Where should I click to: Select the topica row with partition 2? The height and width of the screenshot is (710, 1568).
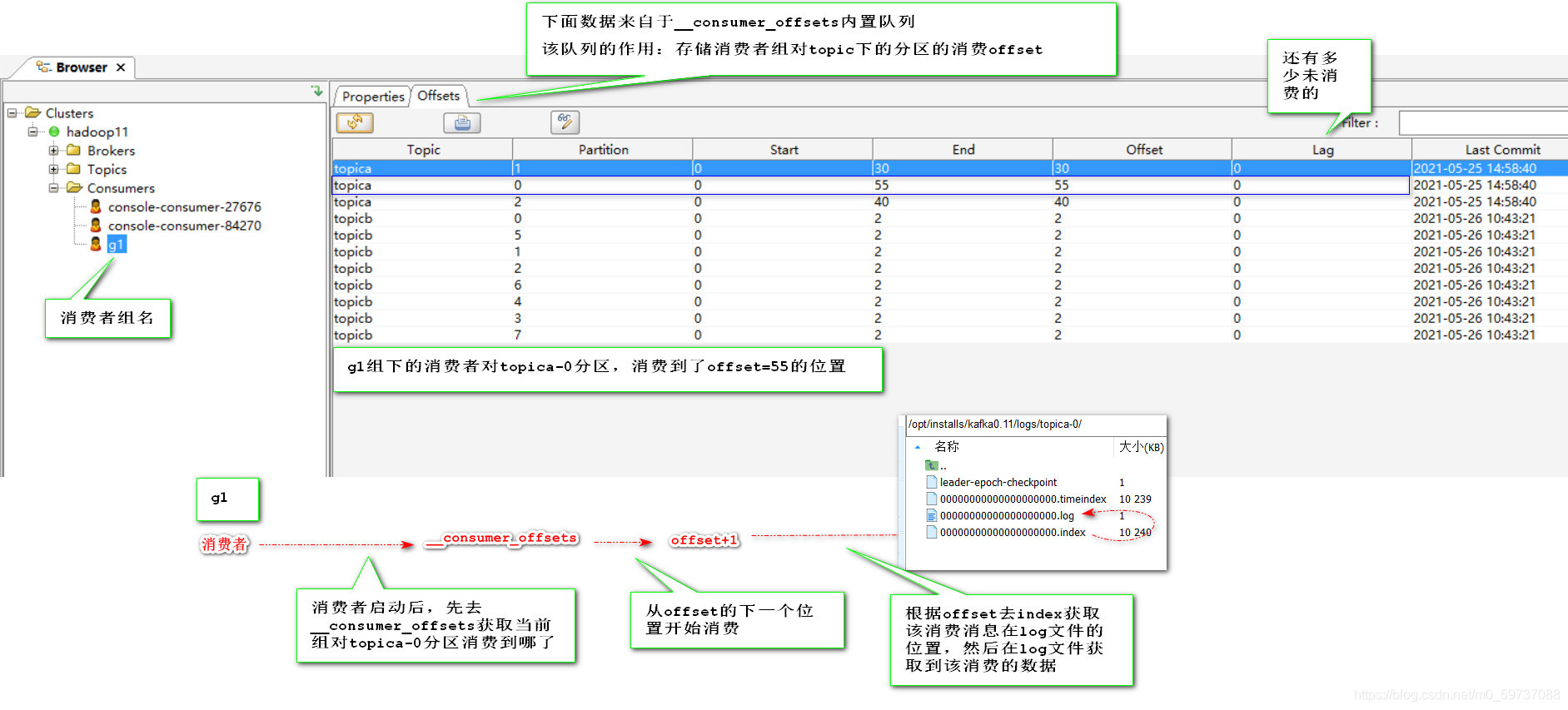pyautogui.click(x=950, y=201)
